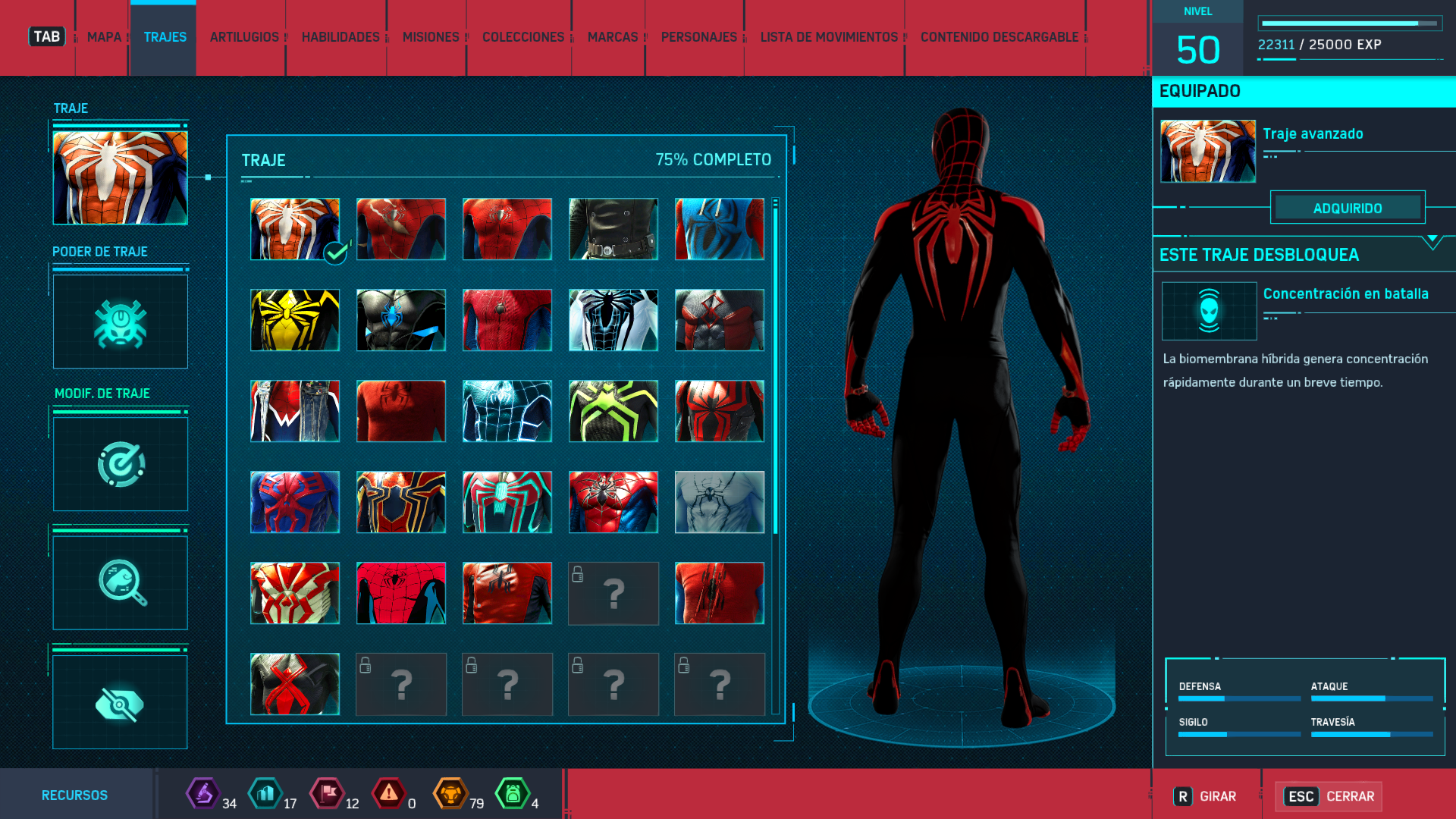1456x819 pixels.
Task: Select the locked suit in row five
Action: point(613,593)
